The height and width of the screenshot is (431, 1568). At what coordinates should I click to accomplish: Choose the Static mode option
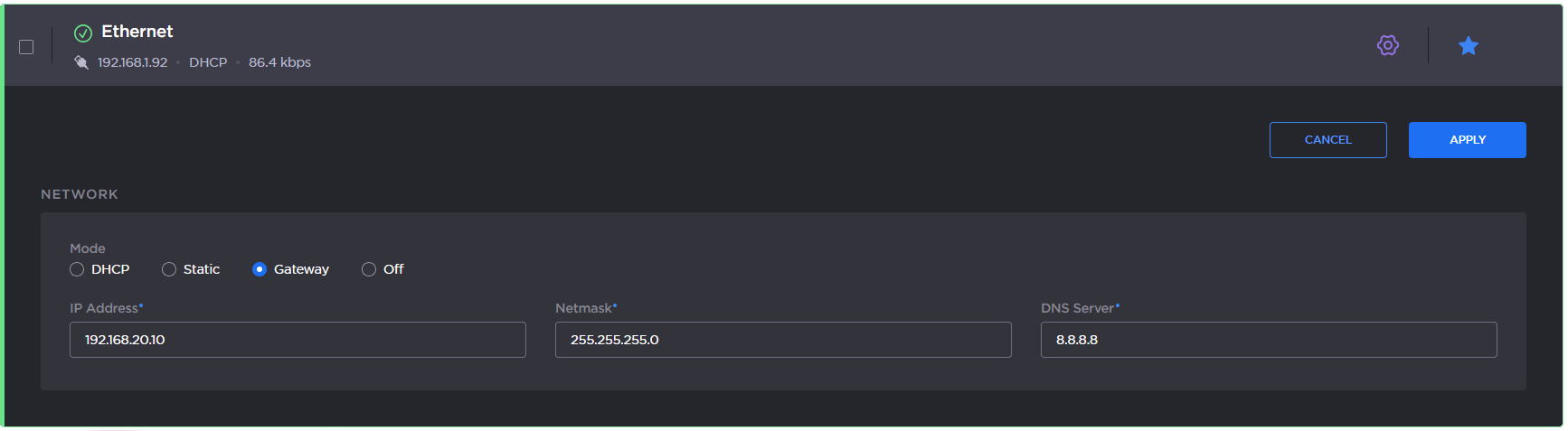coord(169,269)
